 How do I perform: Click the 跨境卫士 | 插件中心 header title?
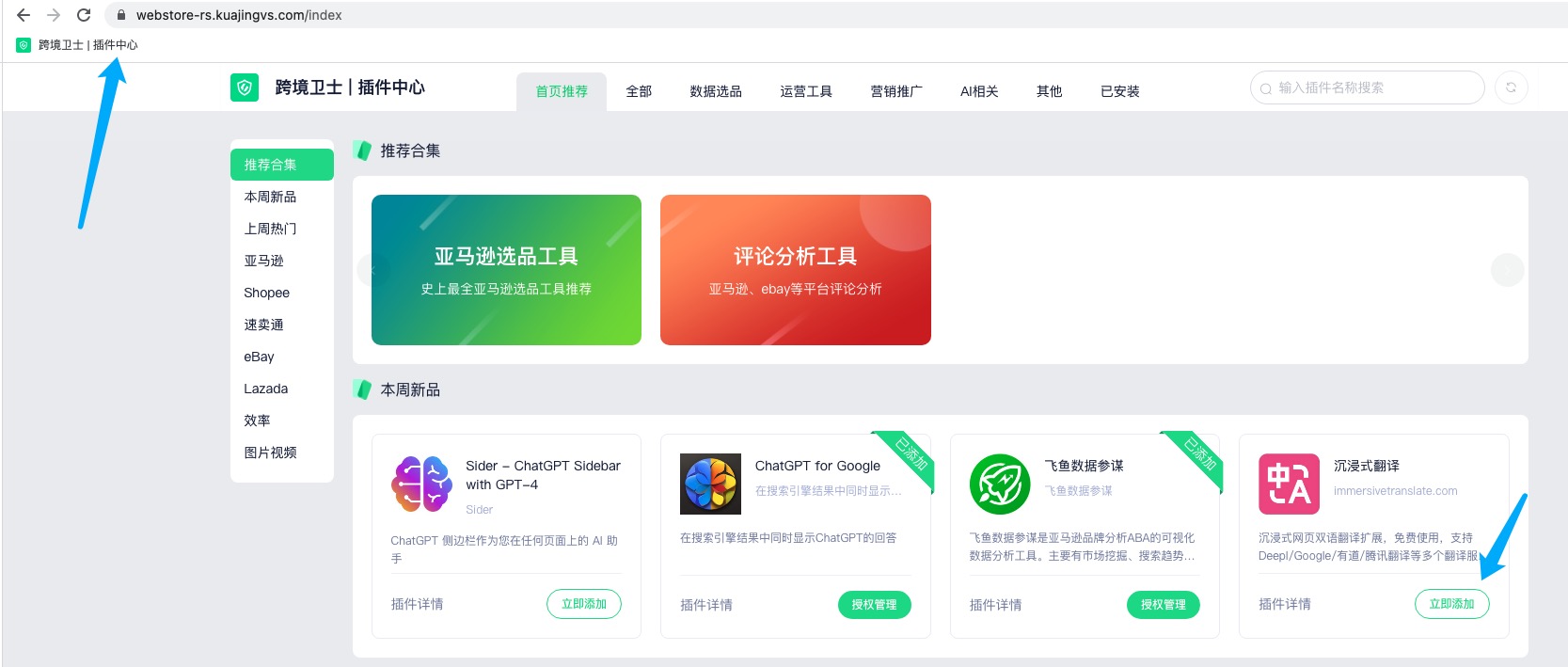pos(350,87)
